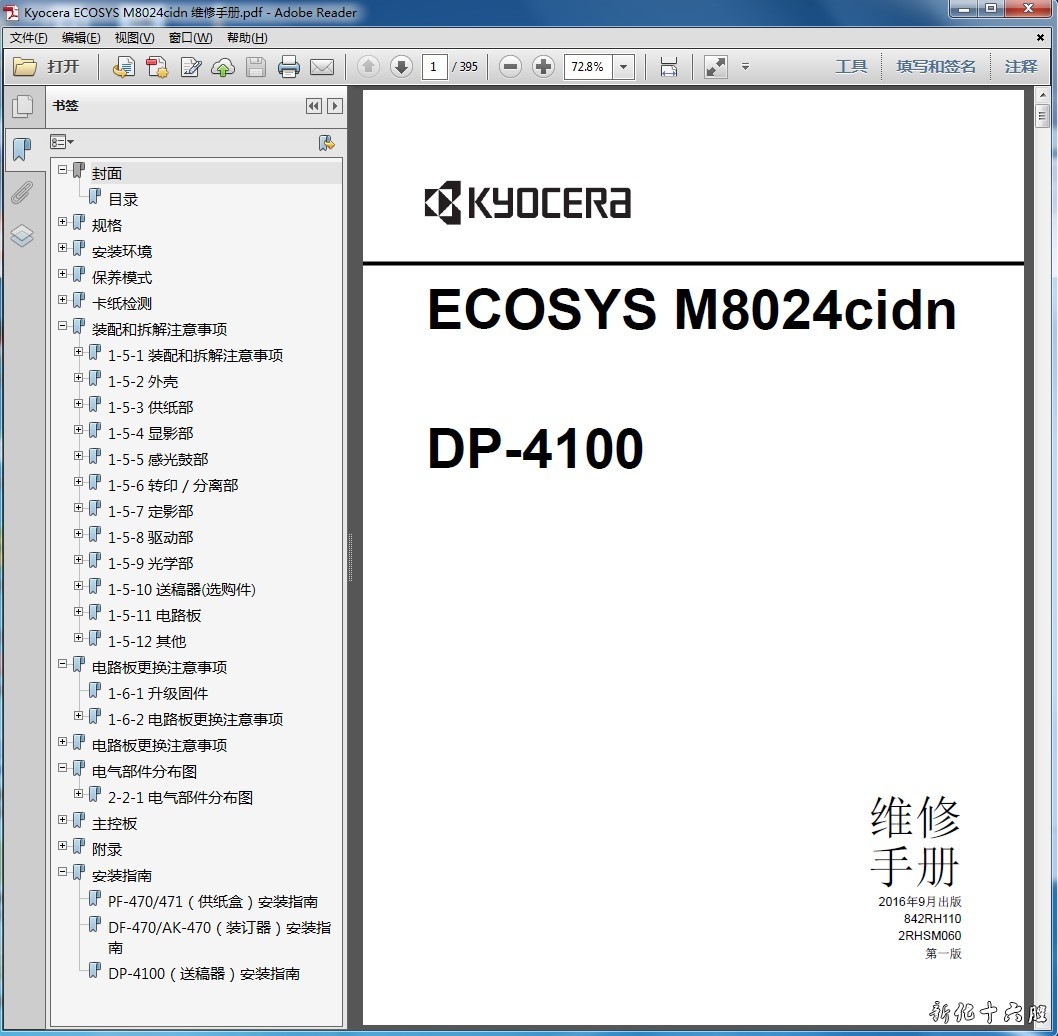Viewport: 1058px width, 1036px height.
Task: Open the 文件(F) menu
Action: pyautogui.click(x=29, y=38)
